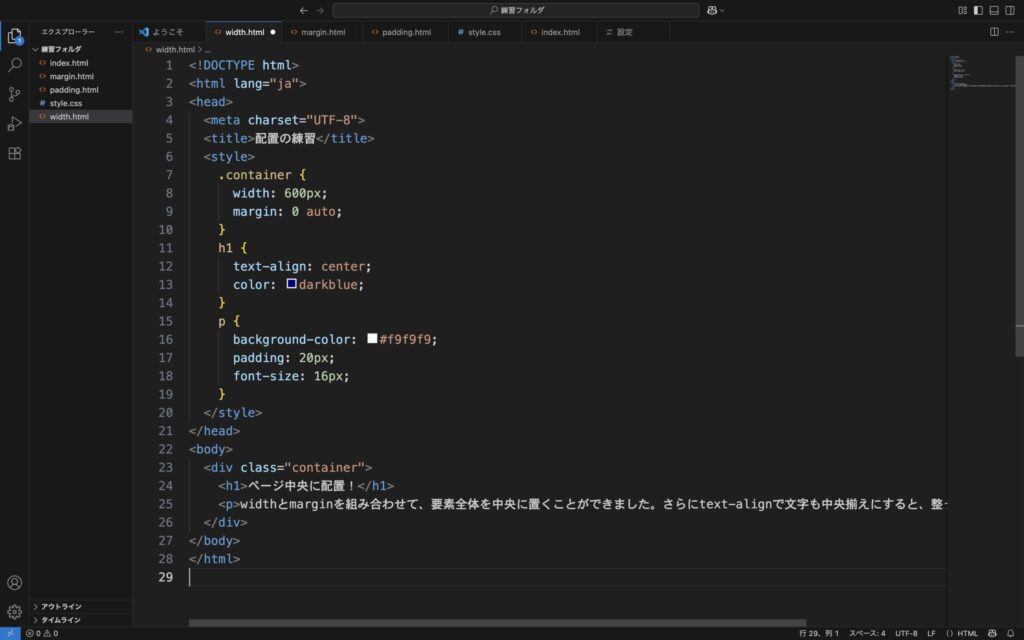Toggle the primary side bar
The height and width of the screenshot is (640, 1024).
pyautogui.click(x=978, y=10)
